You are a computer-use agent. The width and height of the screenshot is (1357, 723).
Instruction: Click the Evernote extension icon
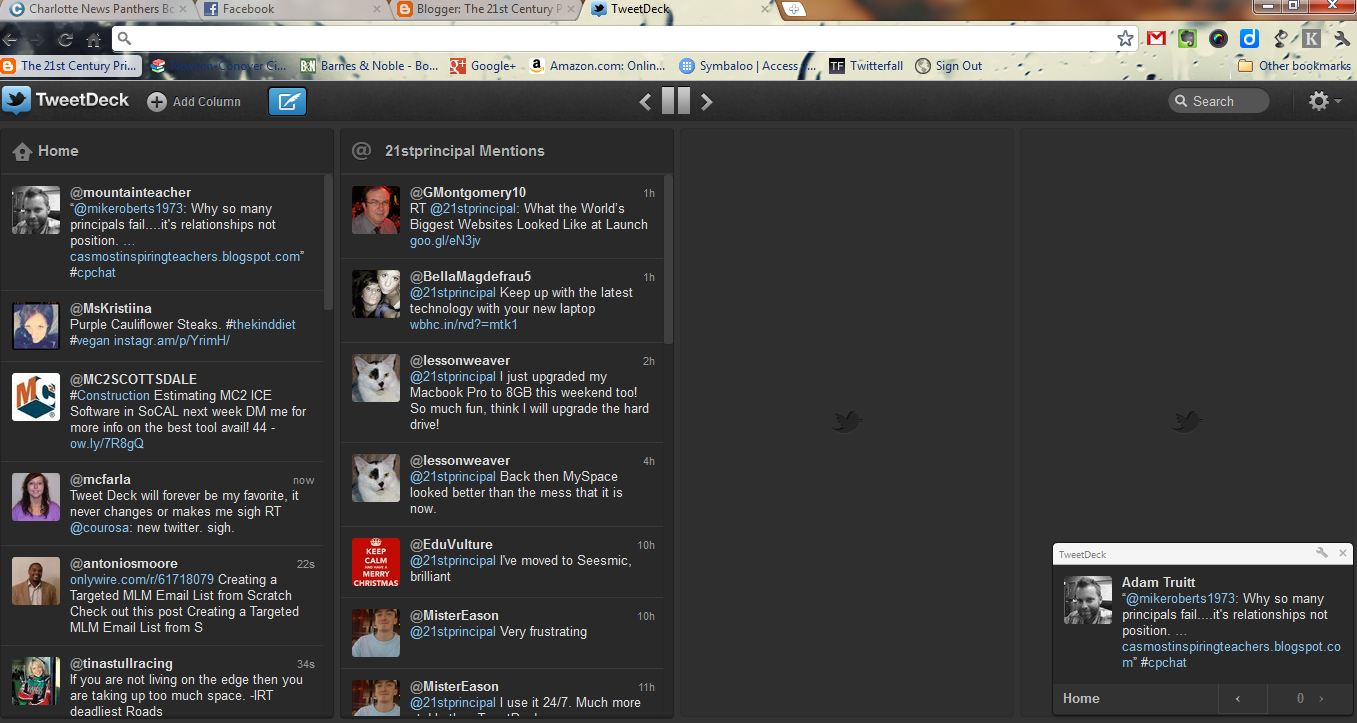point(1187,39)
